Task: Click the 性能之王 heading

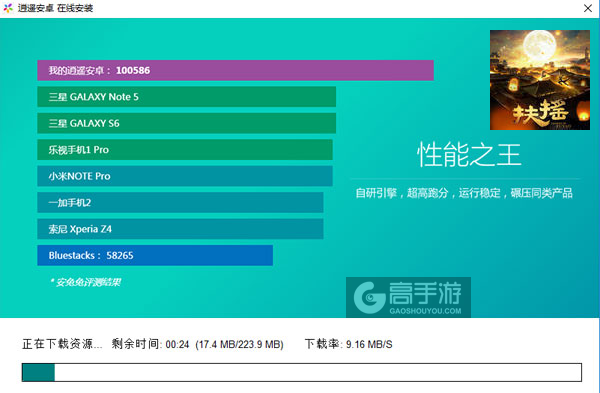Action: pos(469,155)
